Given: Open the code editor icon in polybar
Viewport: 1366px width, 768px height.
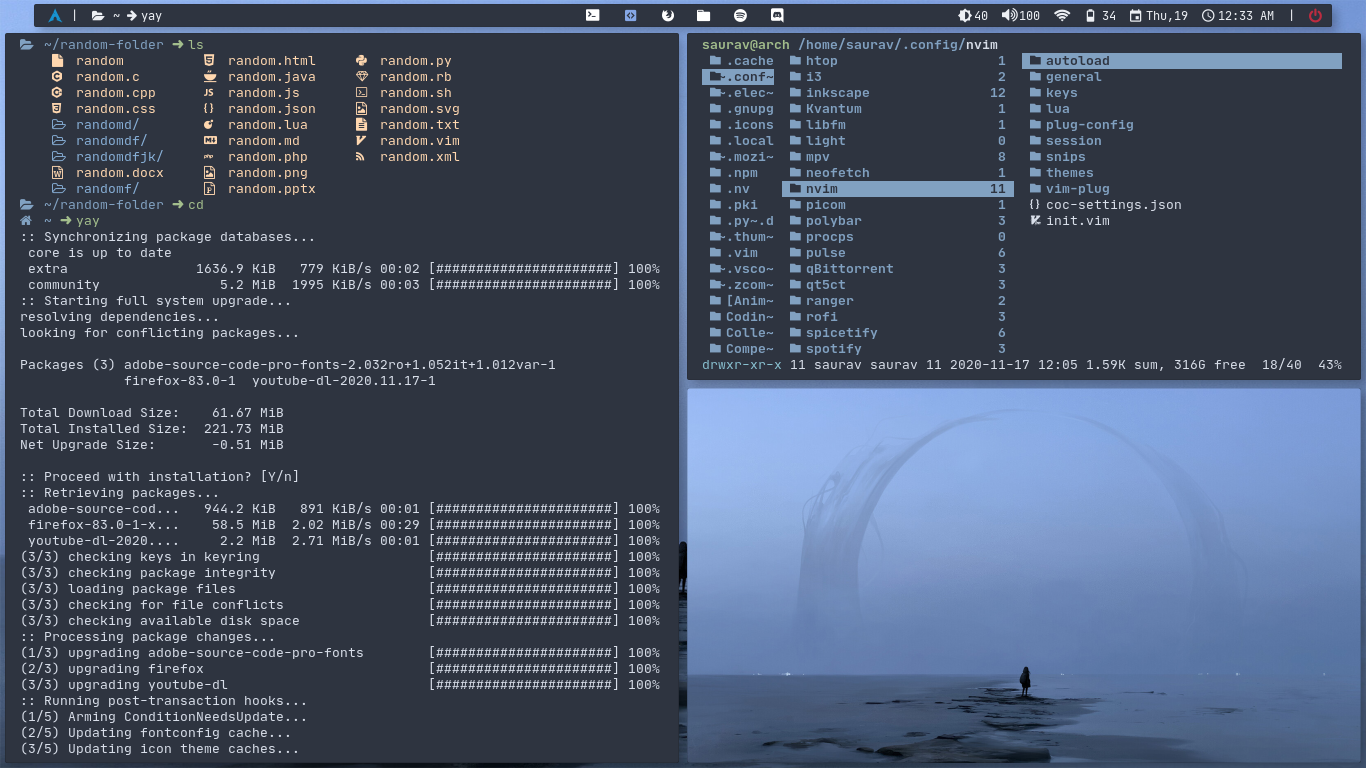Looking at the screenshot, I should tap(630, 15).
